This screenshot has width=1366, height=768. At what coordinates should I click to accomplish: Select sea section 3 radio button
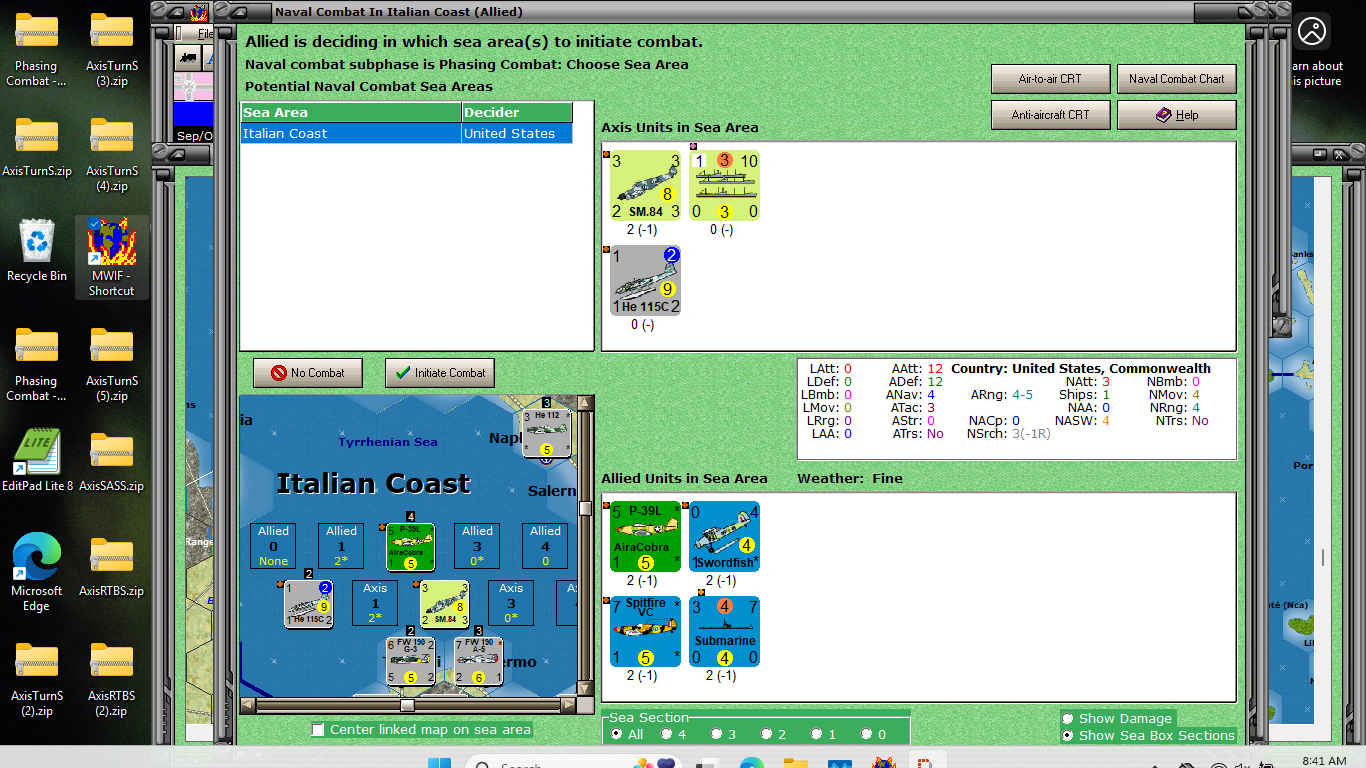pyautogui.click(x=718, y=734)
